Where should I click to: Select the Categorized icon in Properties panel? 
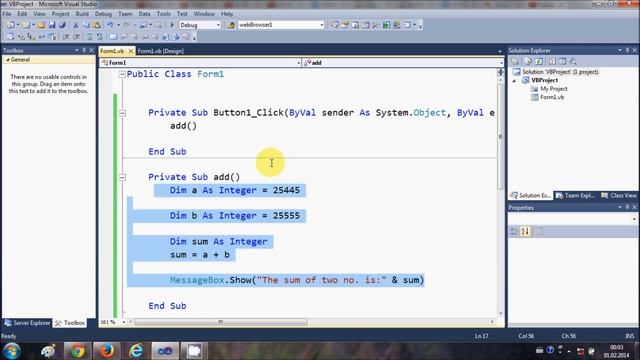[514, 231]
